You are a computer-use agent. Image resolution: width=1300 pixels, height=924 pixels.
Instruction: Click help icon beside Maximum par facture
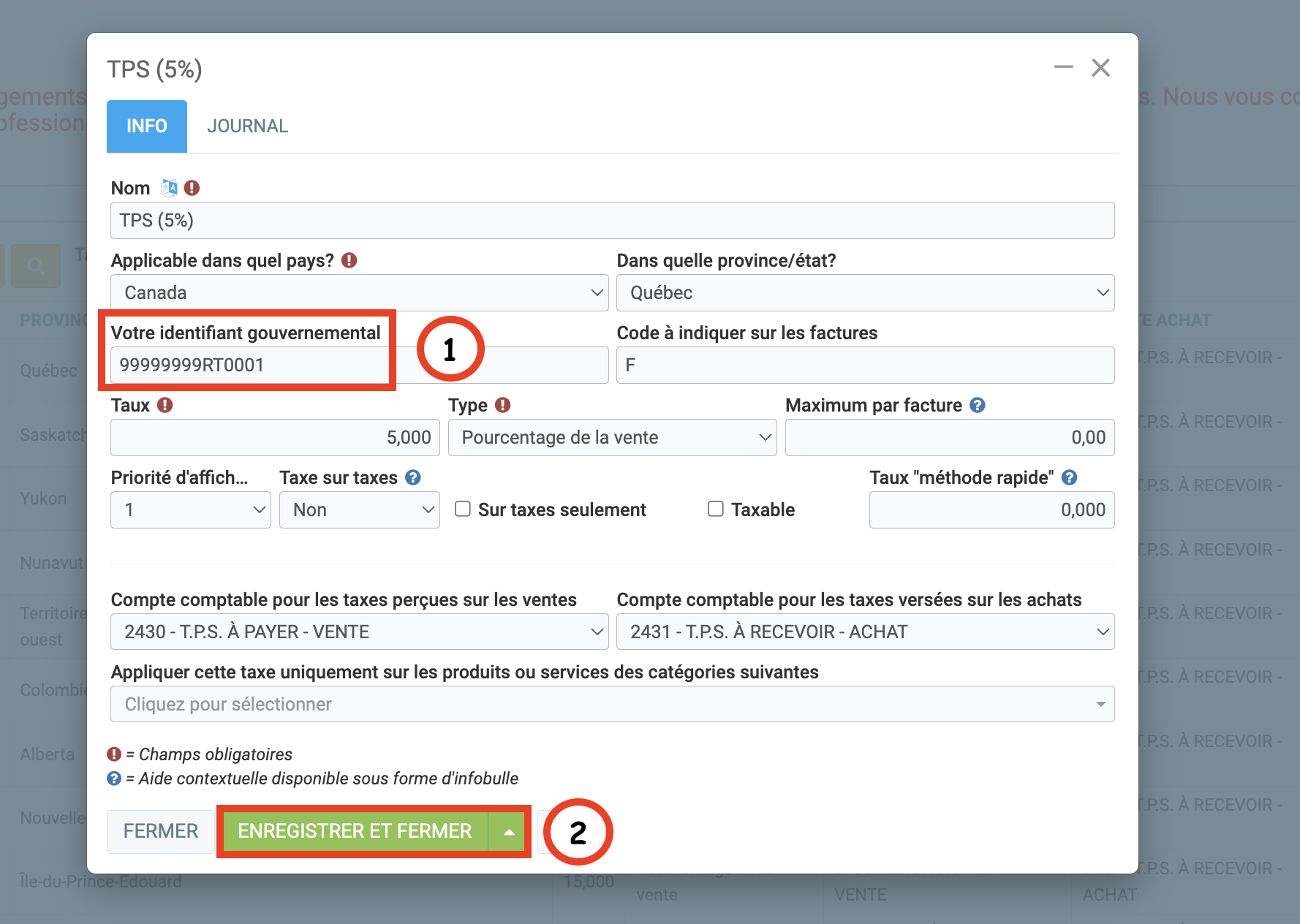[x=978, y=405]
